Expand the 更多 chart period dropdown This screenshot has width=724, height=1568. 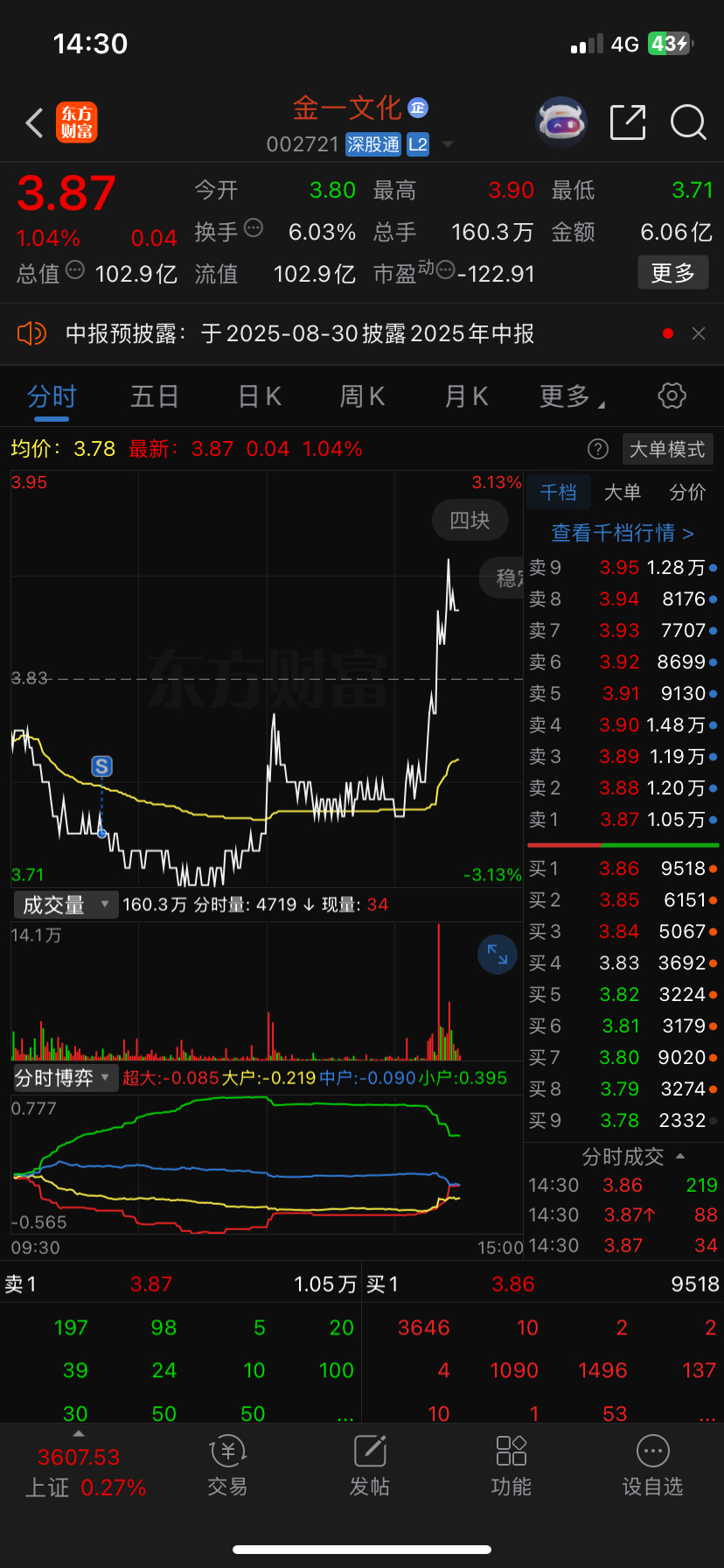coord(572,396)
